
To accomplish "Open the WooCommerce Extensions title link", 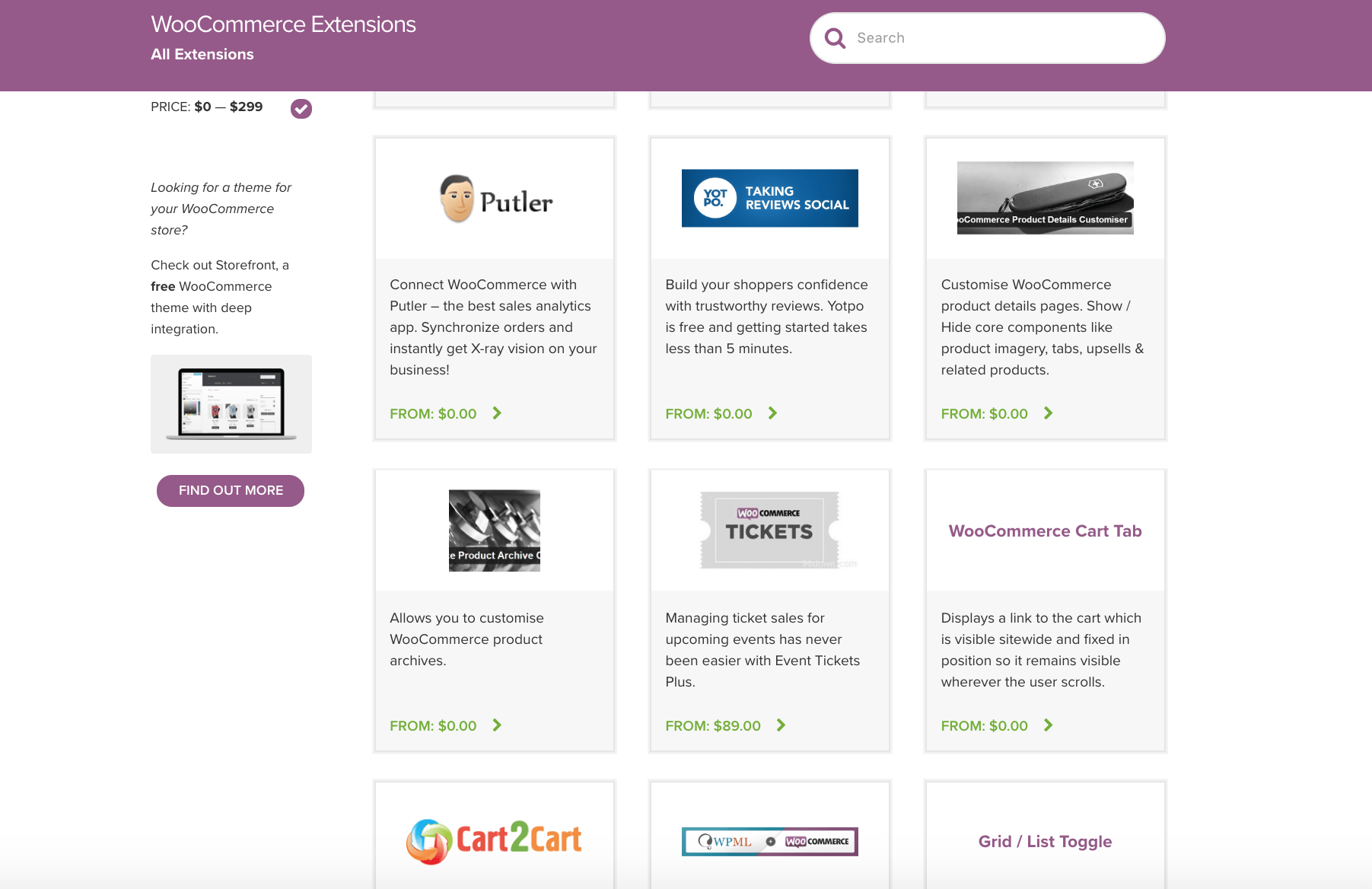I will pyautogui.click(x=283, y=24).
